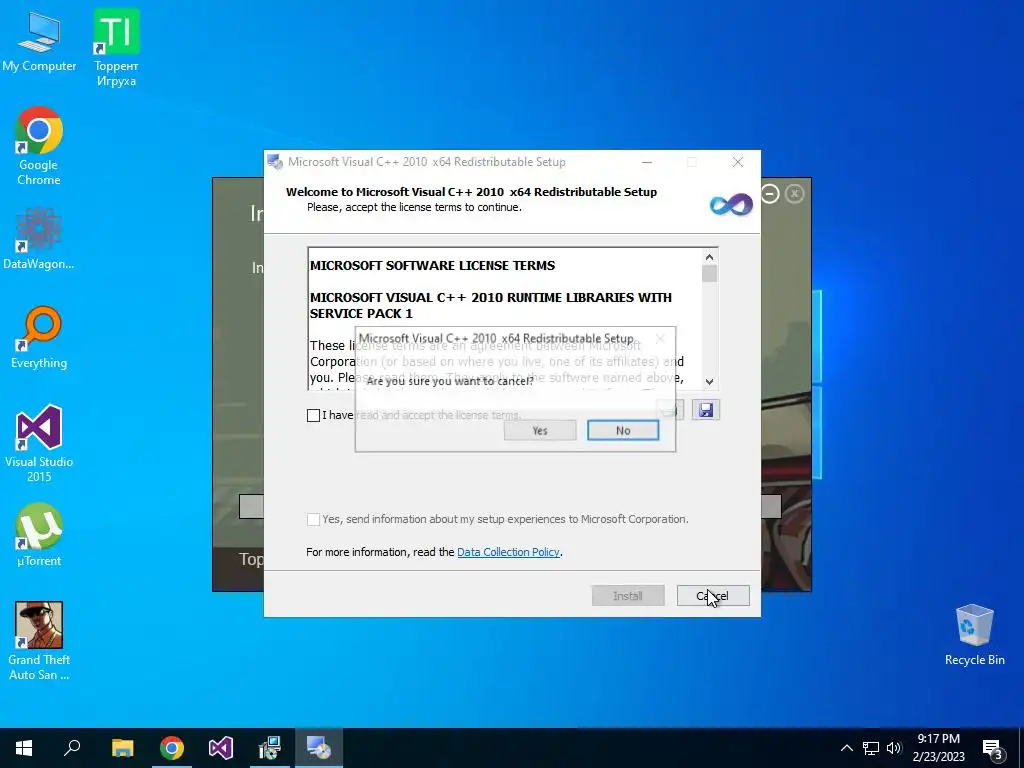Viewport: 1024px width, 768px height.
Task: Open the Торрент Игруха desktop shortcut
Action: pyautogui.click(x=116, y=47)
